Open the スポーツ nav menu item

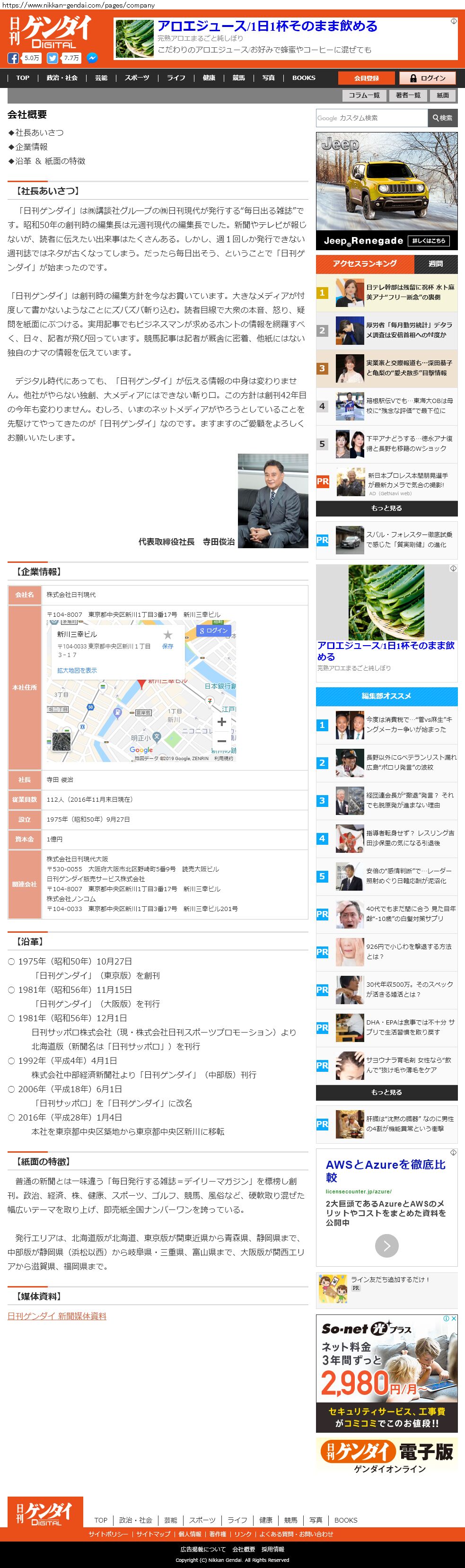[x=137, y=78]
